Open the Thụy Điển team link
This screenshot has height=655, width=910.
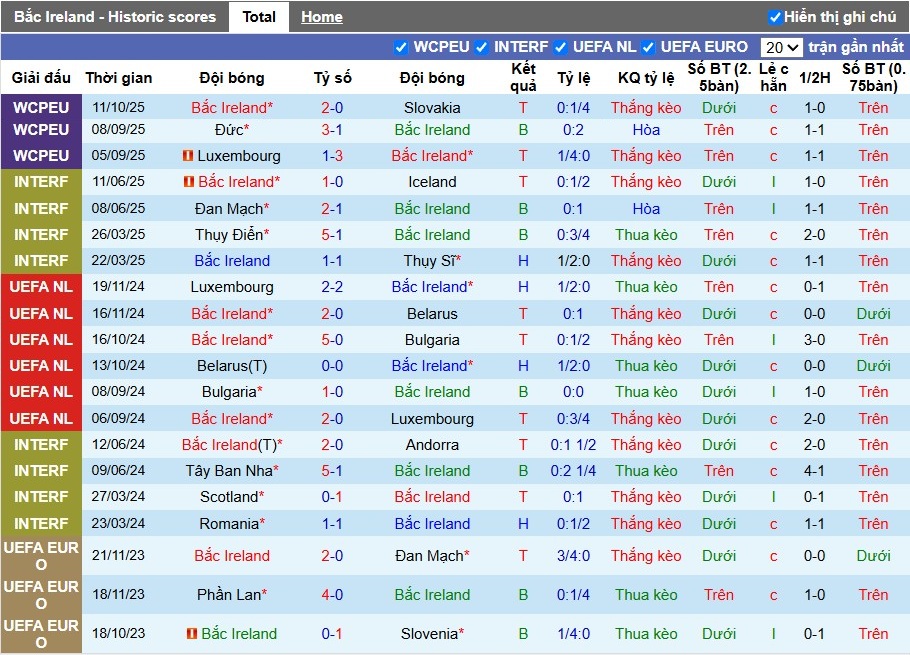[229, 235]
